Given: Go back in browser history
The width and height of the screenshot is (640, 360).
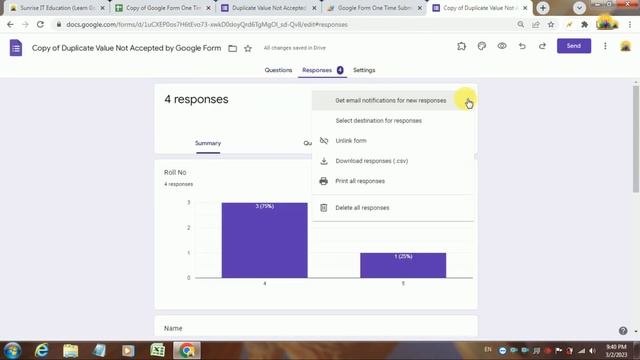Looking at the screenshot, I should click(10, 24).
